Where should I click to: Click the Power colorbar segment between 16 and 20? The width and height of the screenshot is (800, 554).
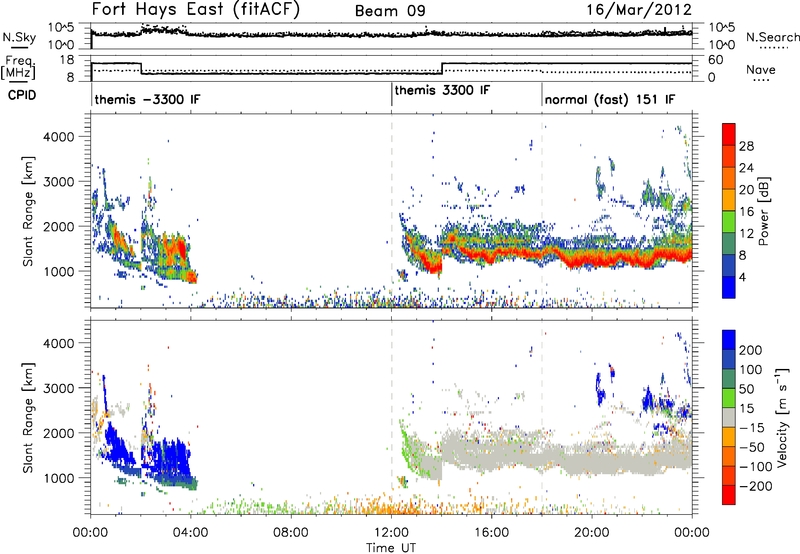(729, 200)
